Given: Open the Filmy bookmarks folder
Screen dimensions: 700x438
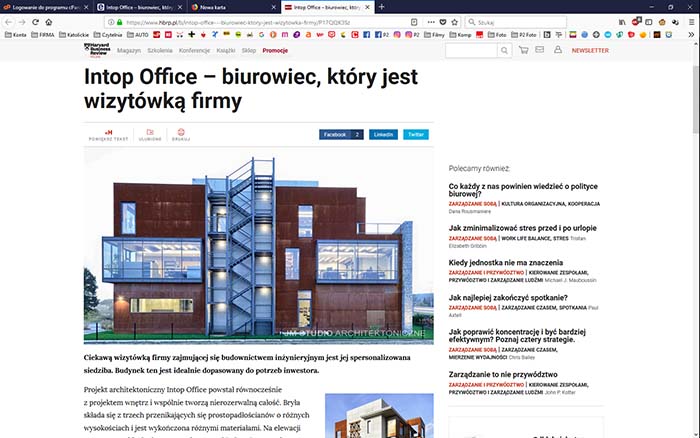Looking at the screenshot, I should coord(434,34).
